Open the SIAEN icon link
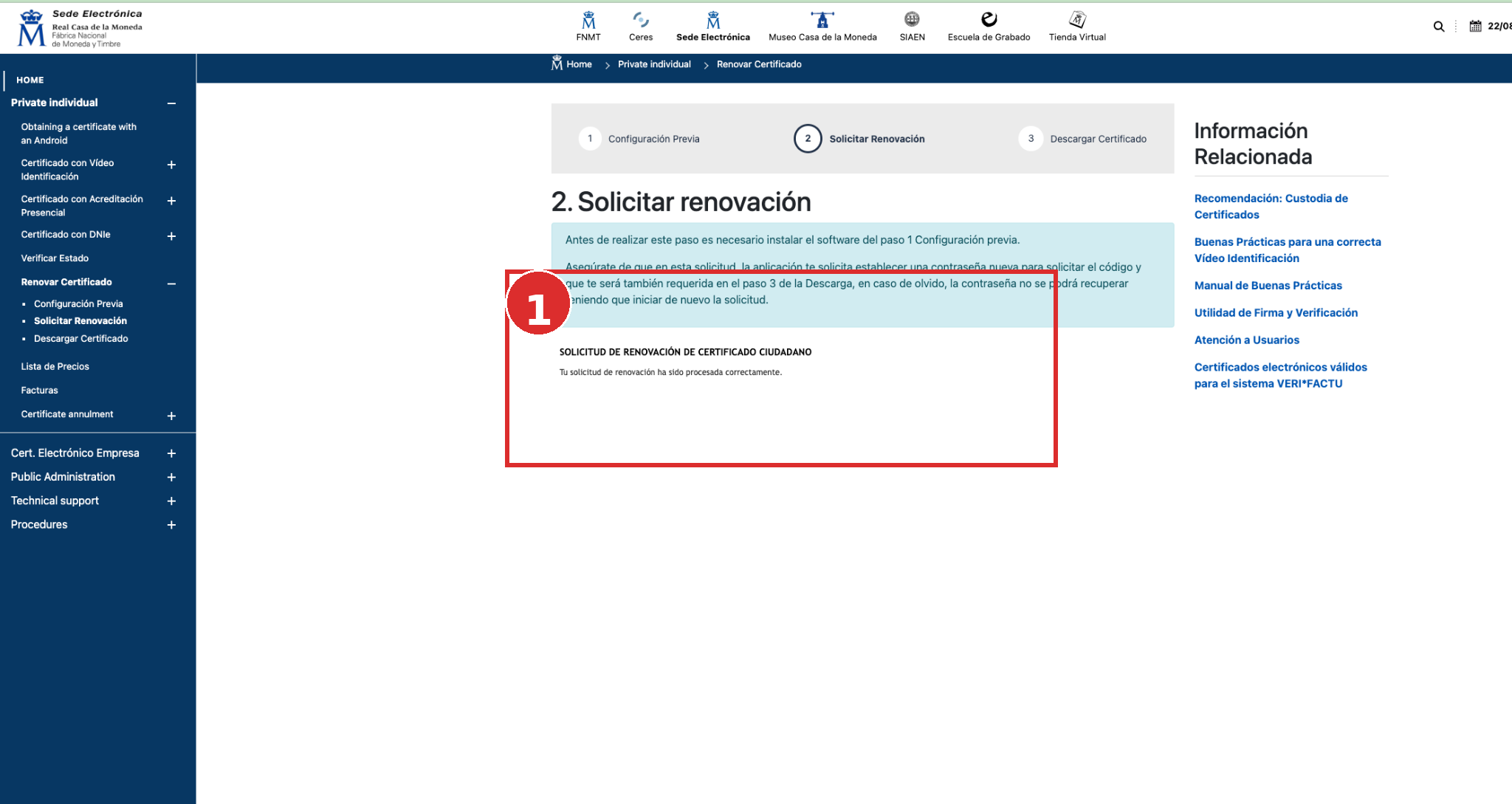The width and height of the screenshot is (1512, 804). pyautogui.click(x=912, y=27)
